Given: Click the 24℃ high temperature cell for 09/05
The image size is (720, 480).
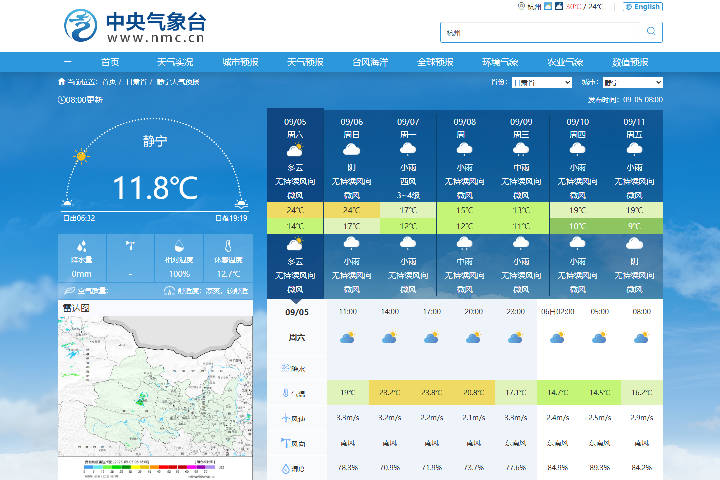Looking at the screenshot, I should 295,210.
